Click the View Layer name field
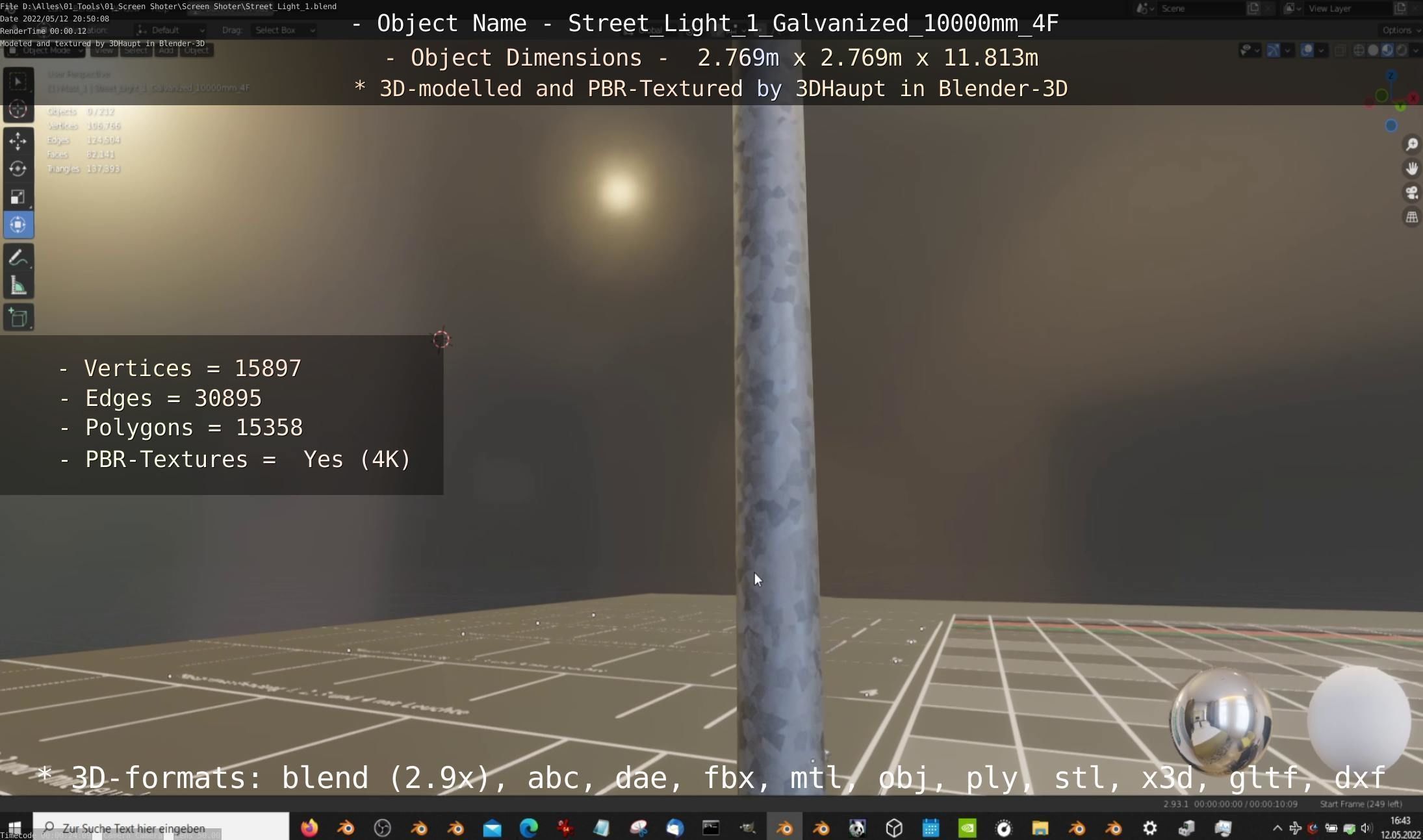Image resolution: width=1423 pixels, height=840 pixels. coord(1348,8)
